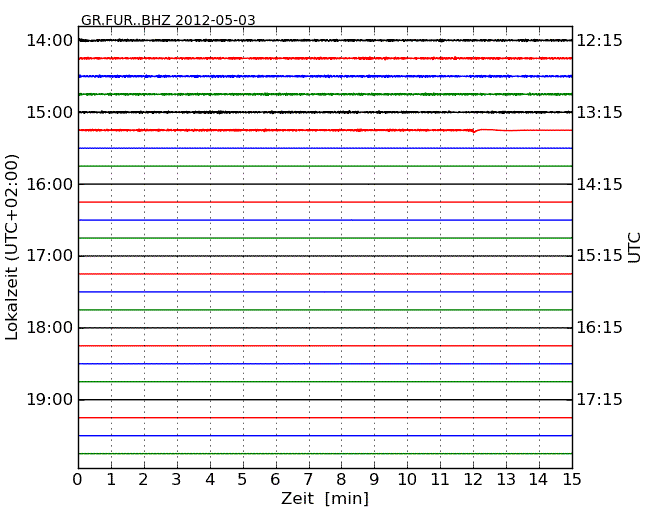Click the 18:00 local time tick label
This screenshot has height=520, width=650.
coord(50,328)
